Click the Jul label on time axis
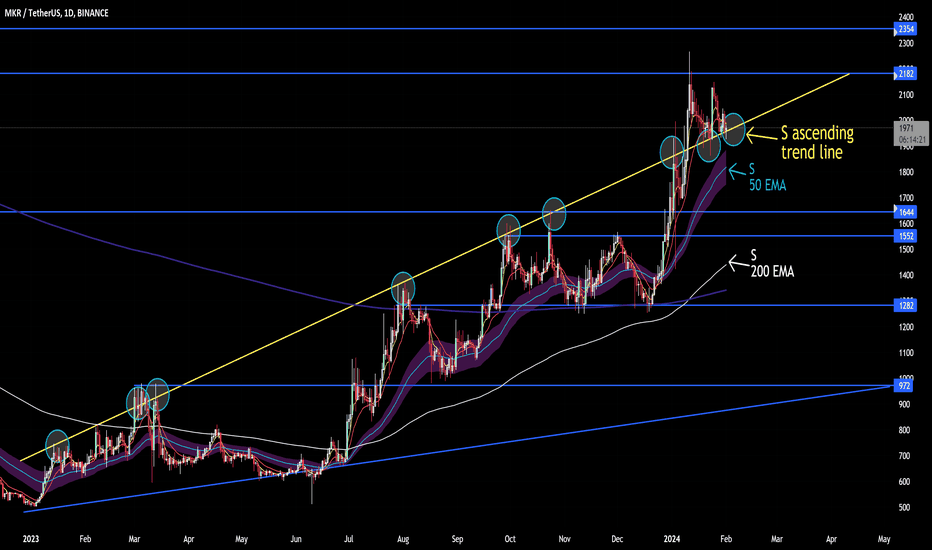 tap(349, 539)
